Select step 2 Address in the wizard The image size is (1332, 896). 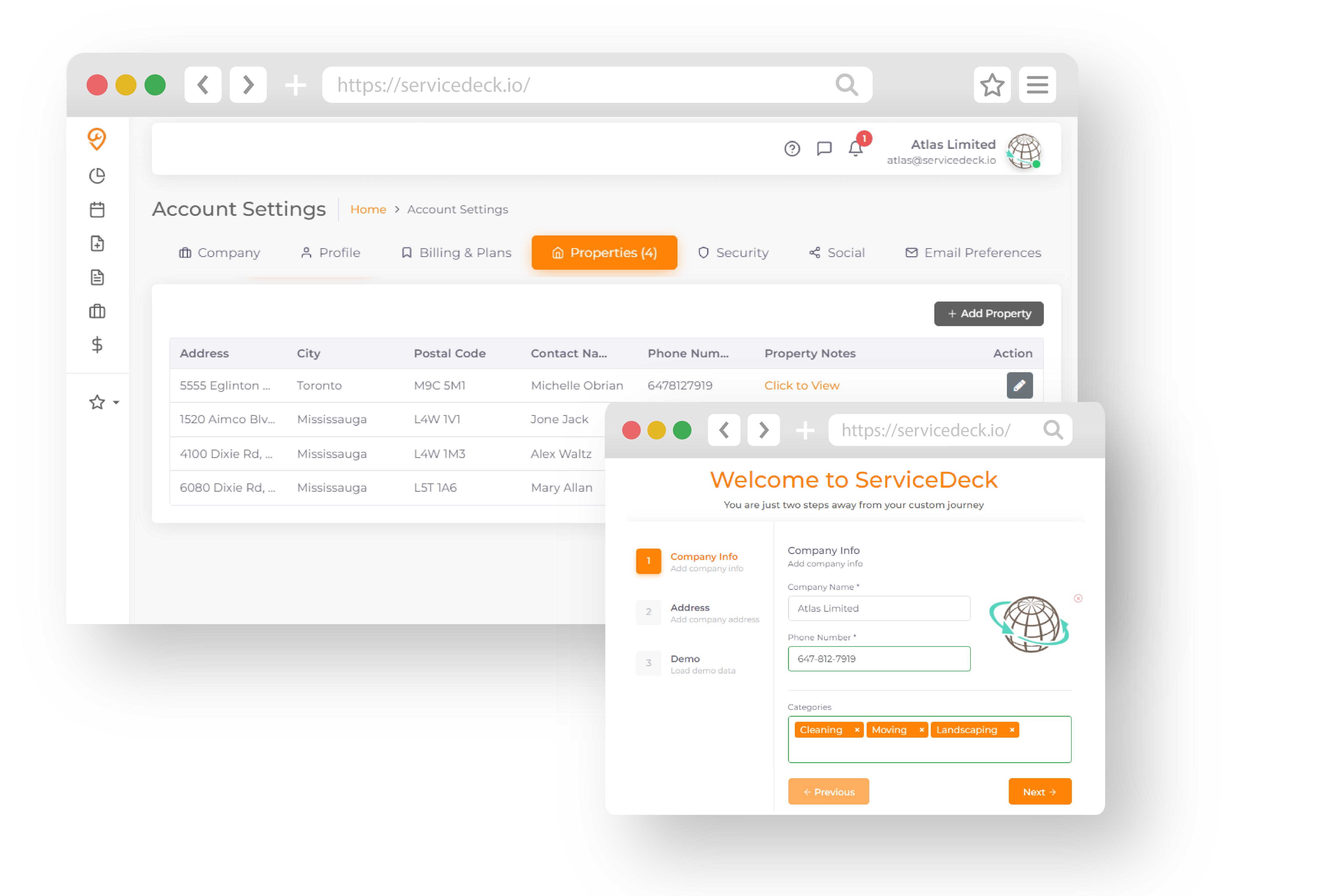point(698,613)
